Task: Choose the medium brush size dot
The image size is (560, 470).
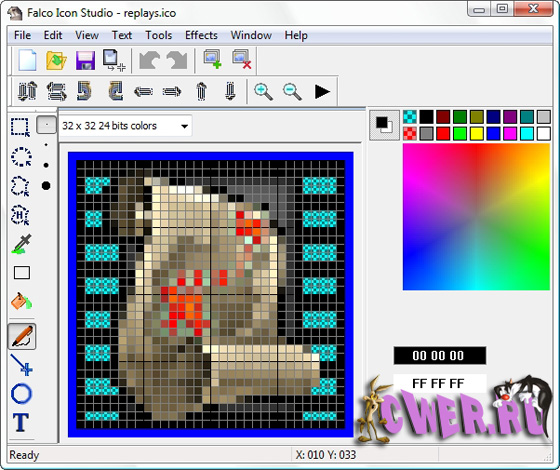Action: tap(46, 165)
